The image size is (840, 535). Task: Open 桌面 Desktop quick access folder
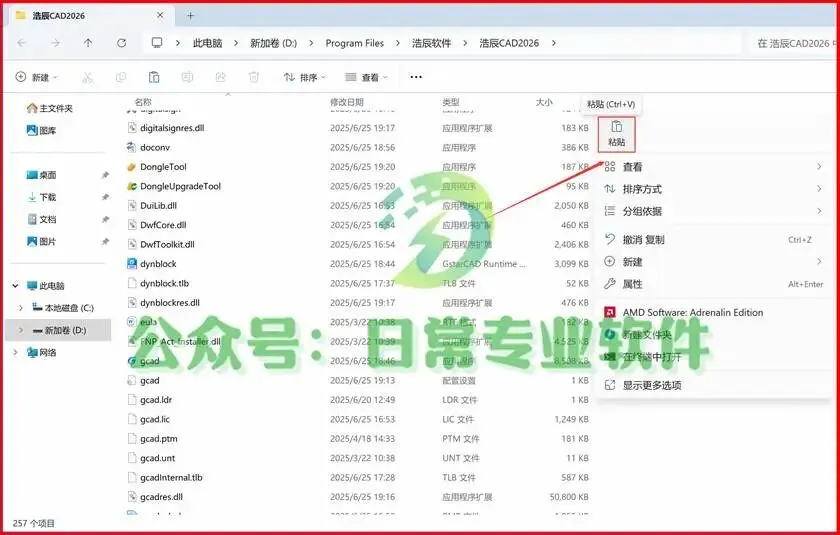(x=41, y=175)
